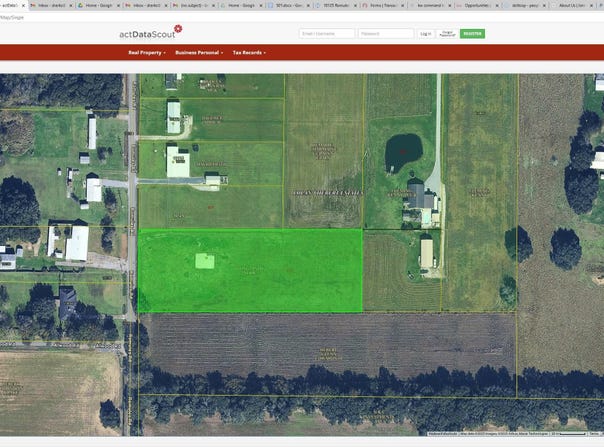Switch to the Opportunities browser tab
Image resolution: width=604 pixels, height=447 pixels.
[477, 5]
